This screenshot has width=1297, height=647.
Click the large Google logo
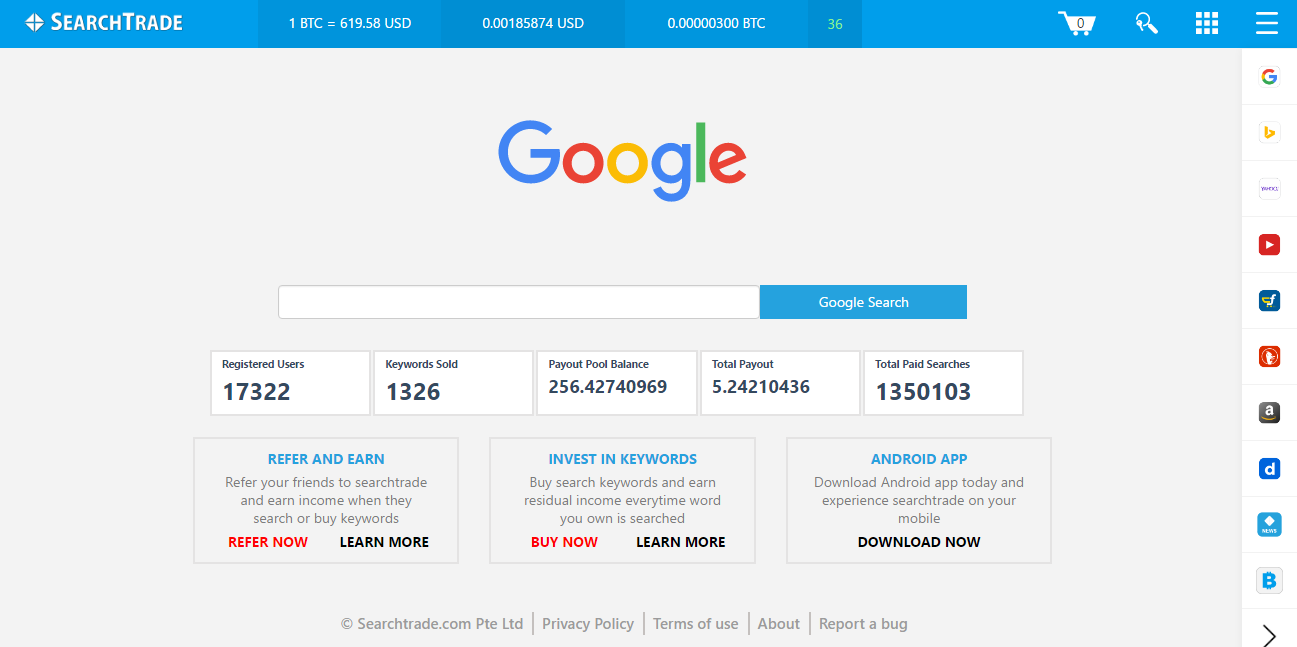point(622,160)
